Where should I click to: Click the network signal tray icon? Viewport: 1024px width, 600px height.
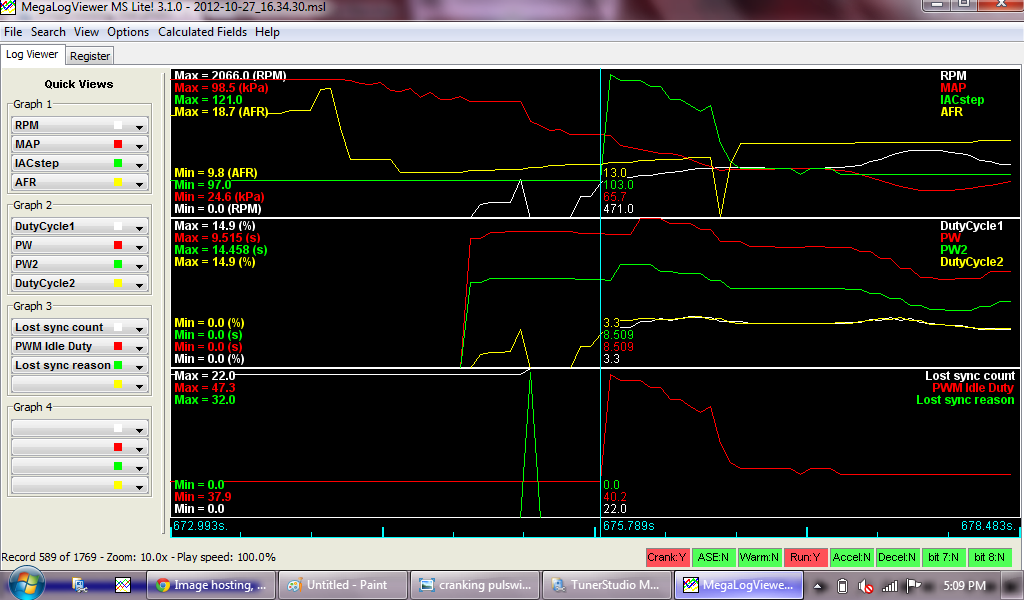tap(889, 586)
